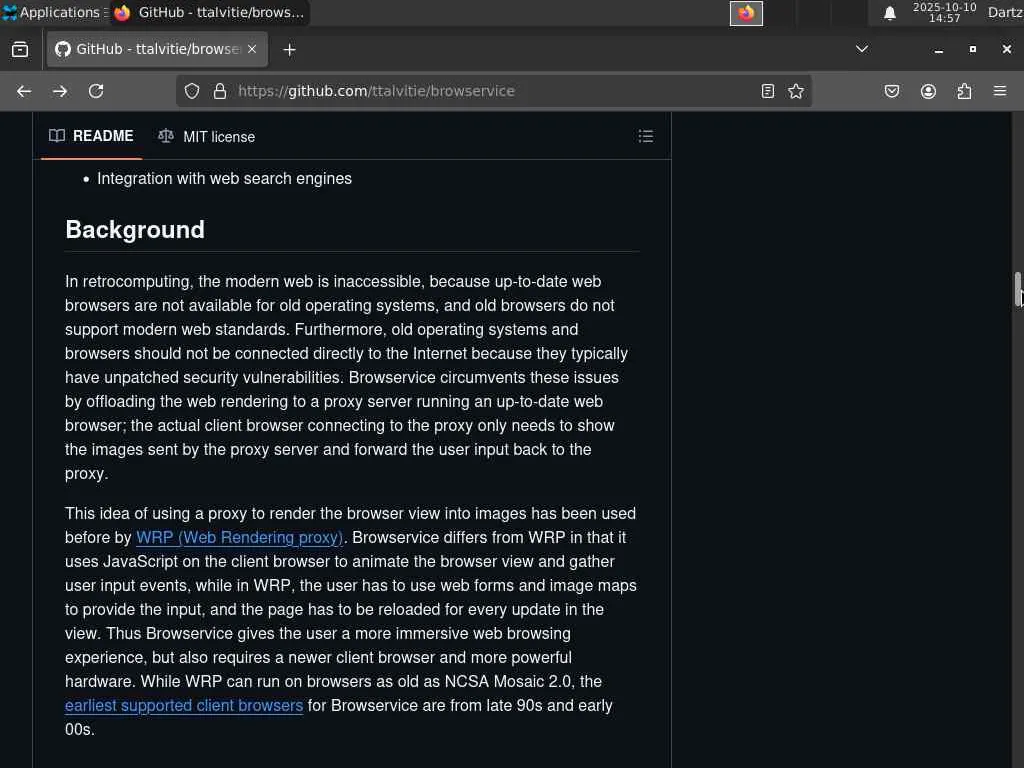Open the README outline list icon
1024x768 pixels.
tap(646, 136)
